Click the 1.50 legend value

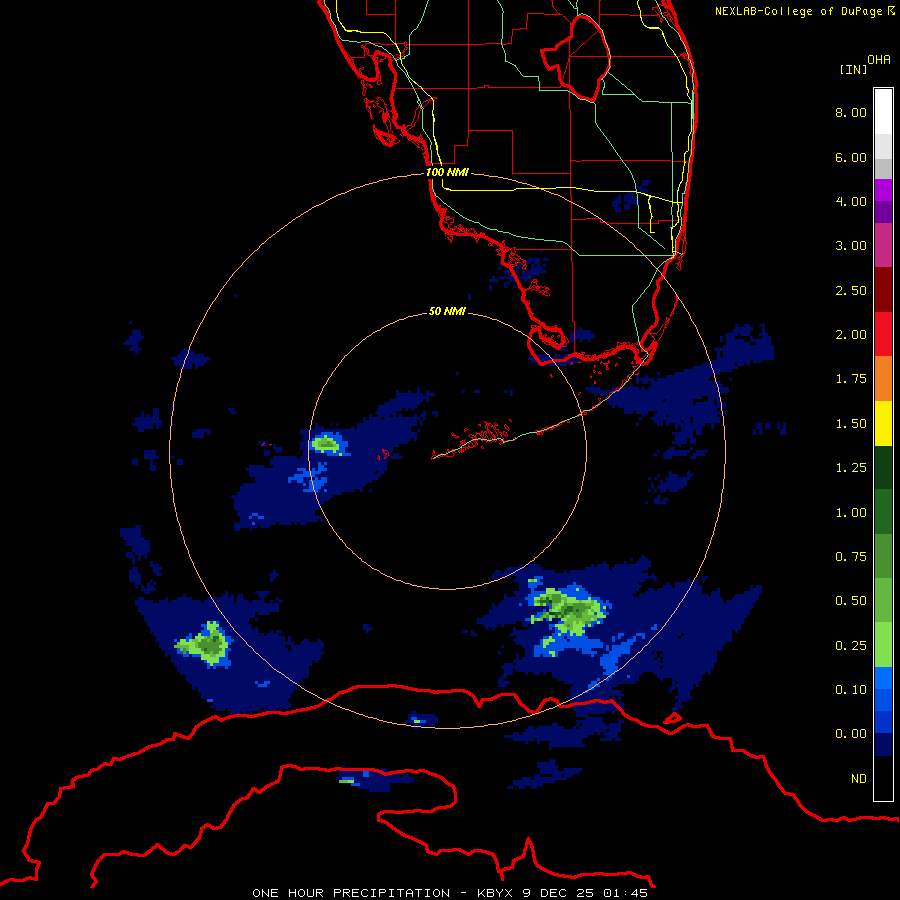(x=851, y=424)
